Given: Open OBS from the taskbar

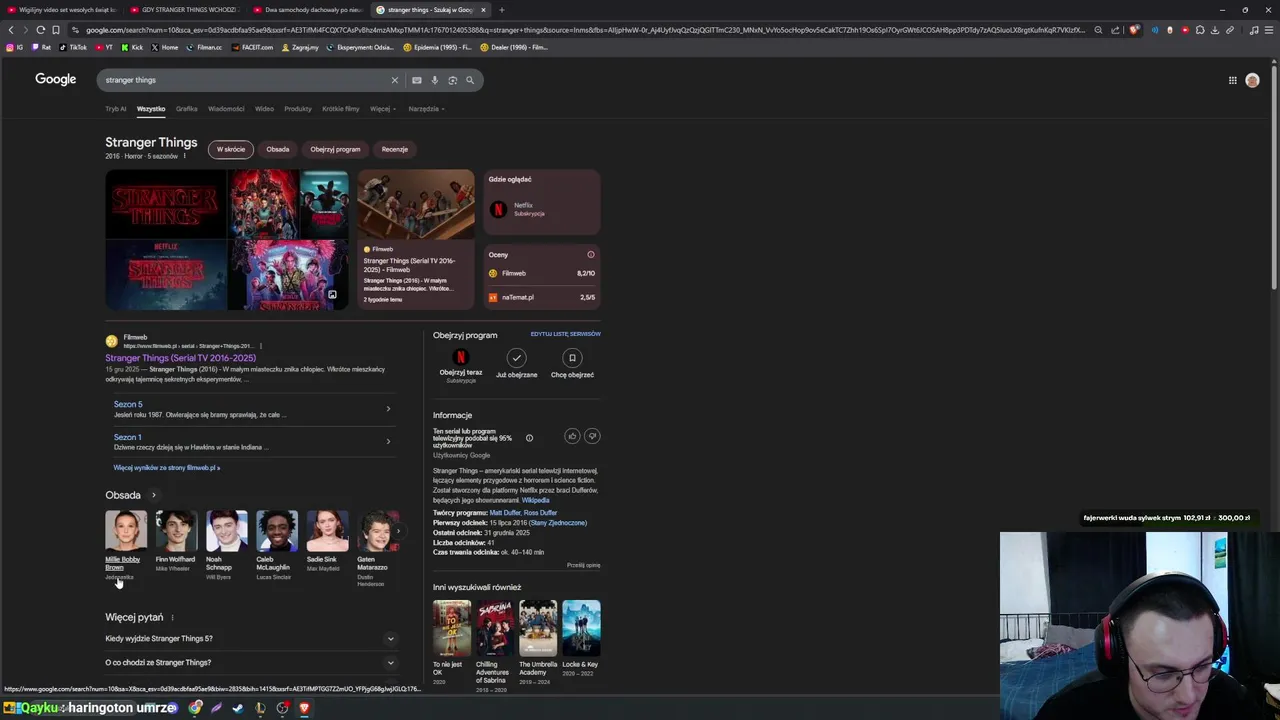Looking at the screenshot, I should point(283,708).
